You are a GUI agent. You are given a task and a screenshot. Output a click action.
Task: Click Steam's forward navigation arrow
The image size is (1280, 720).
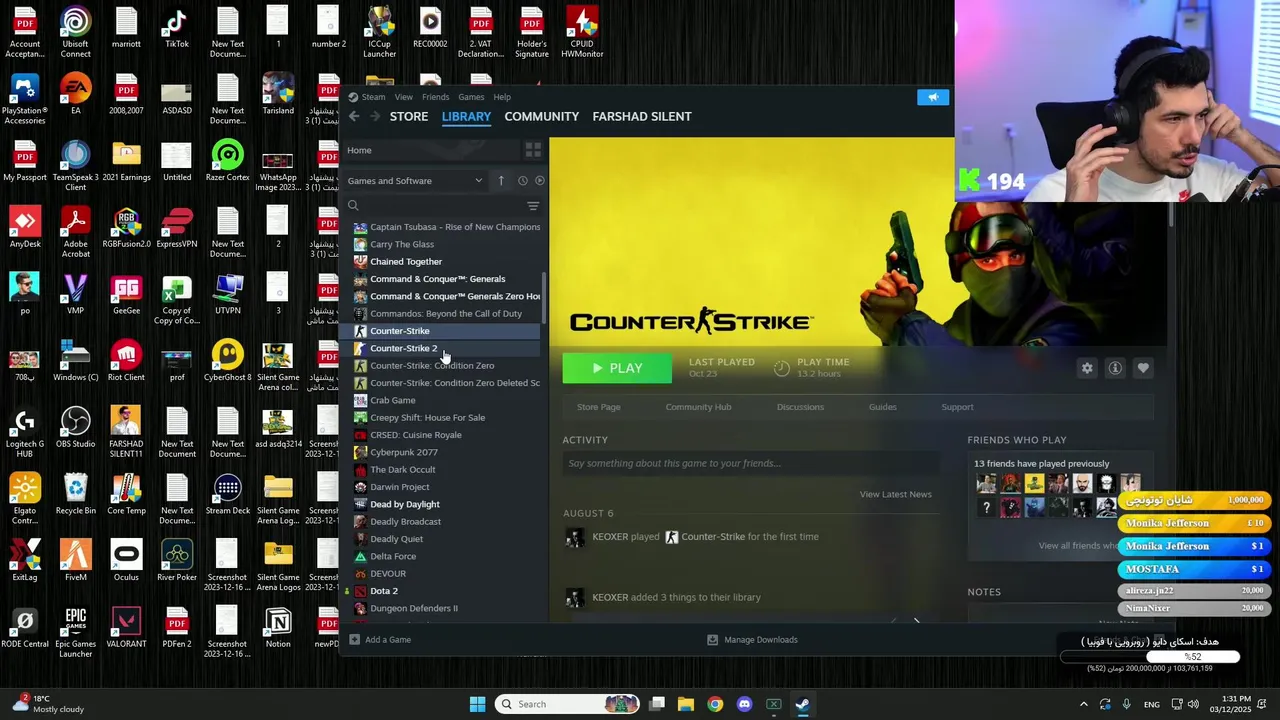tap(375, 116)
